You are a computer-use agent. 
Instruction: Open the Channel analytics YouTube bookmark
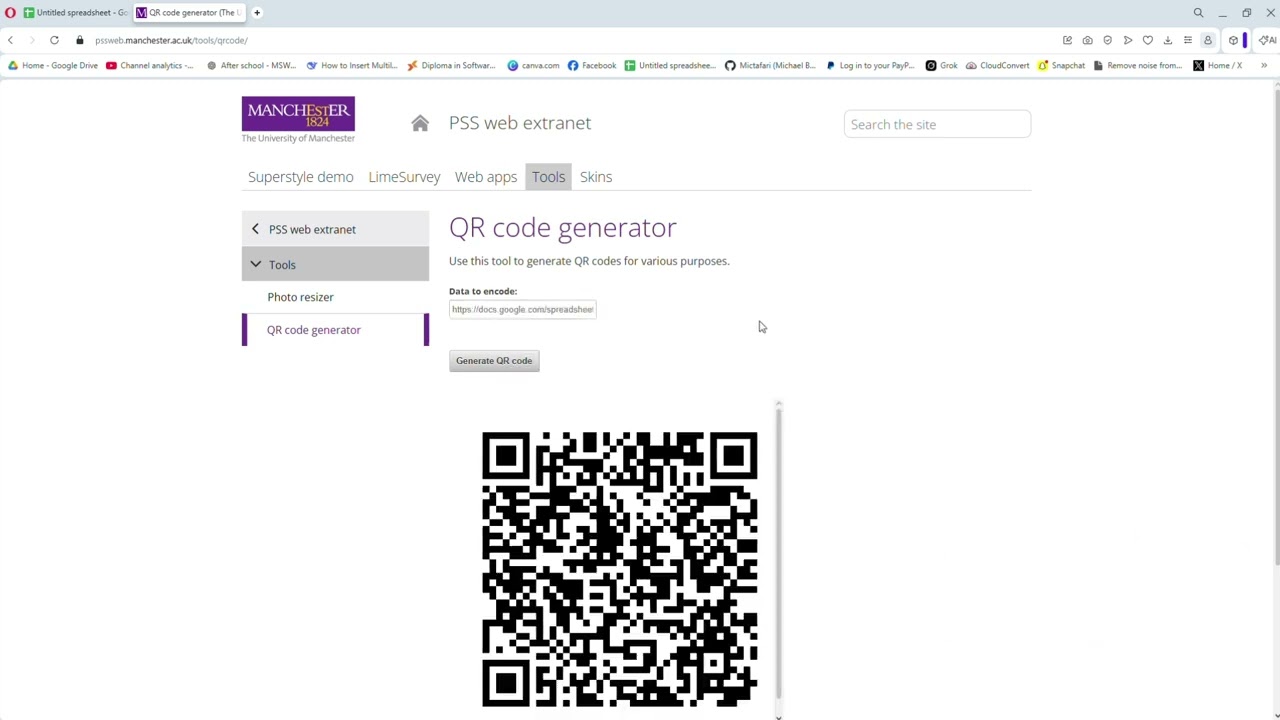pyautogui.click(x=149, y=66)
